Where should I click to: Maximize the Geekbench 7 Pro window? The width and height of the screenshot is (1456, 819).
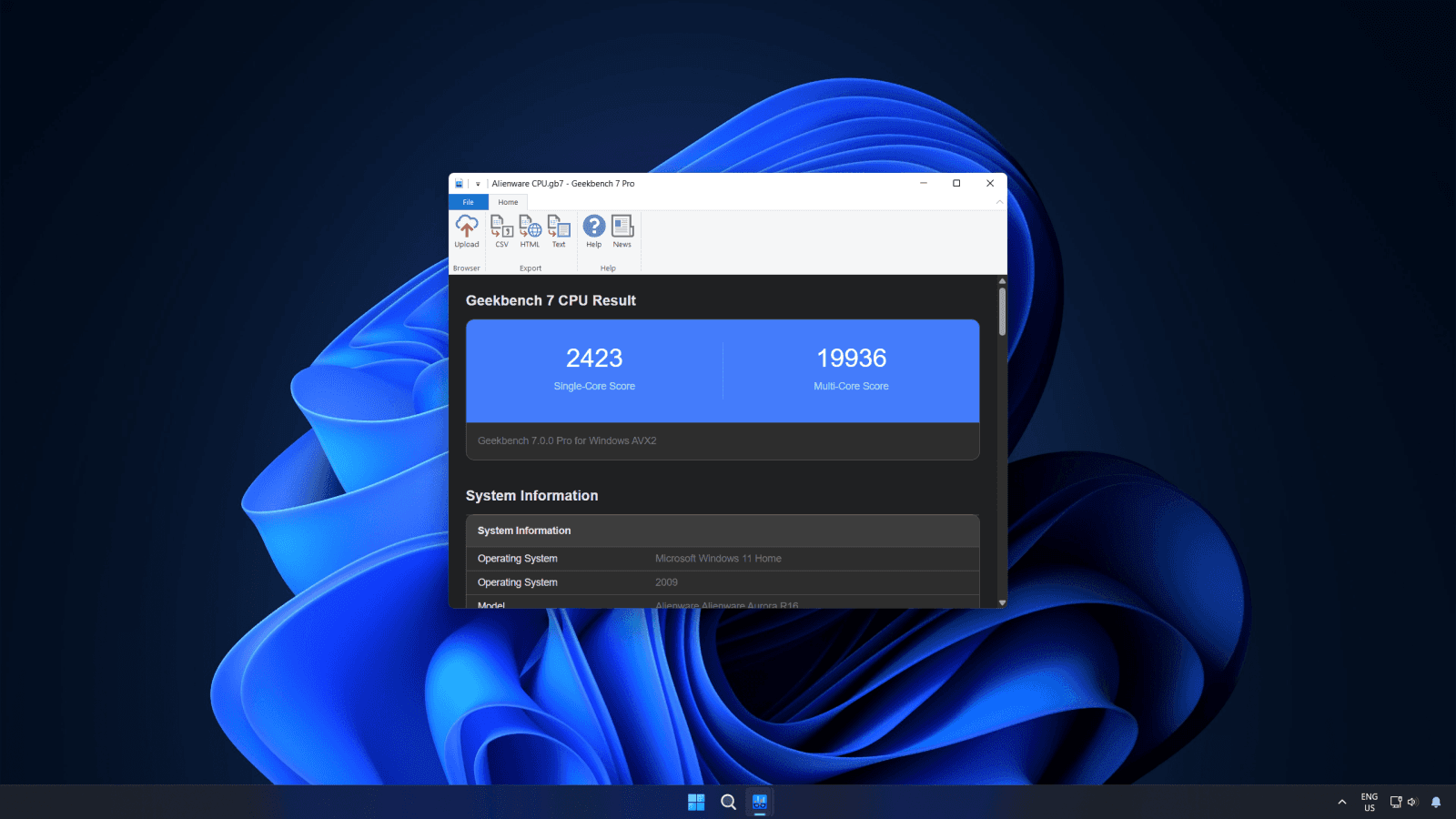coord(956,183)
